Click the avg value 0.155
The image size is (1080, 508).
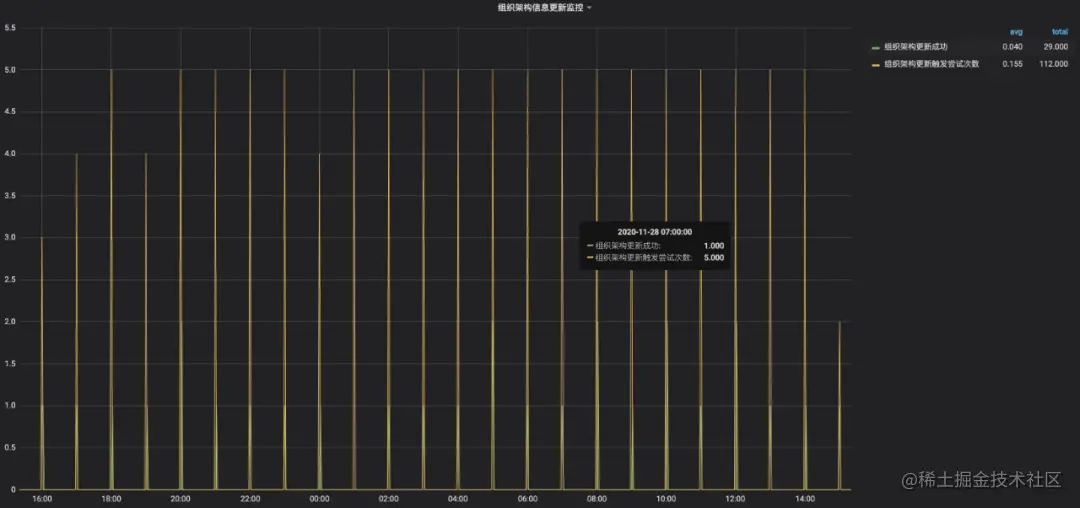tap(1012, 63)
